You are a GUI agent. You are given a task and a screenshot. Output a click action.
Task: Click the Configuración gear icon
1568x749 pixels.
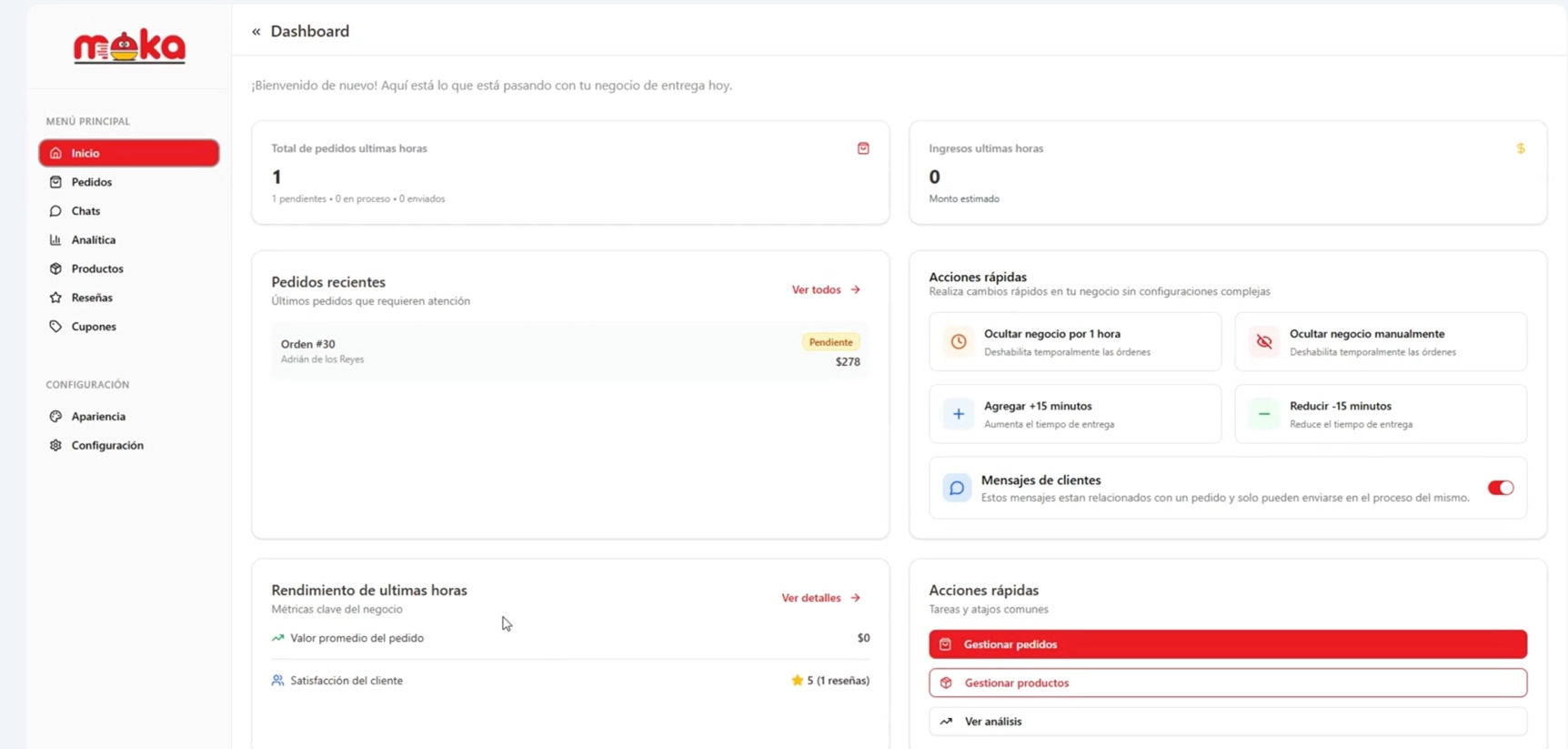[x=55, y=446]
